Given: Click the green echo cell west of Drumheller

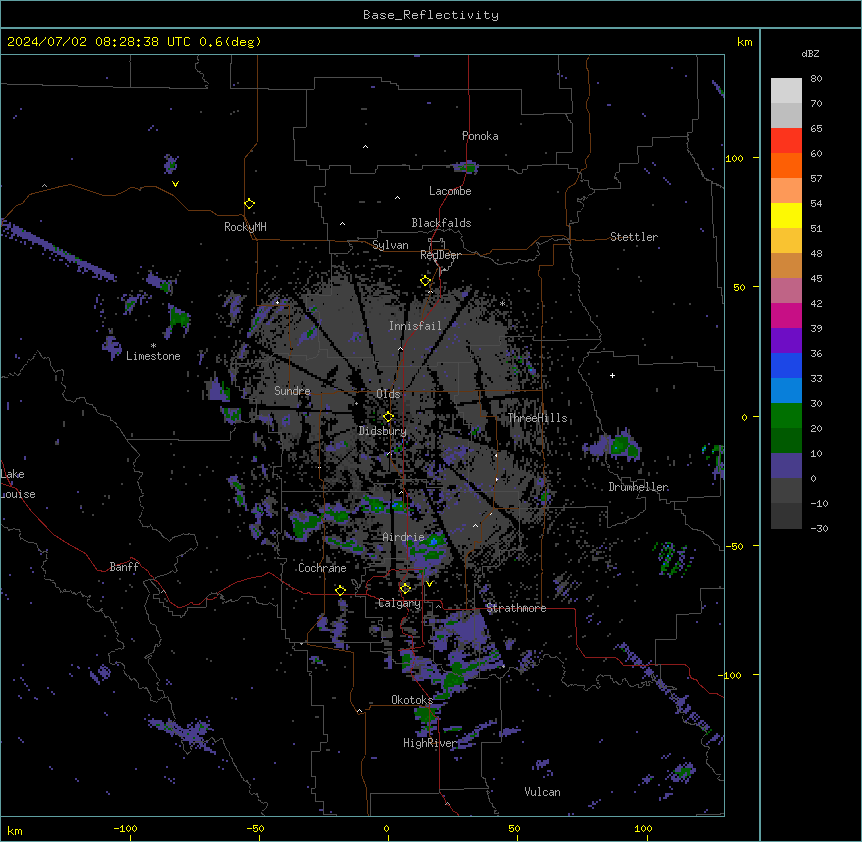Looking at the screenshot, I should (x=622, y=445).
